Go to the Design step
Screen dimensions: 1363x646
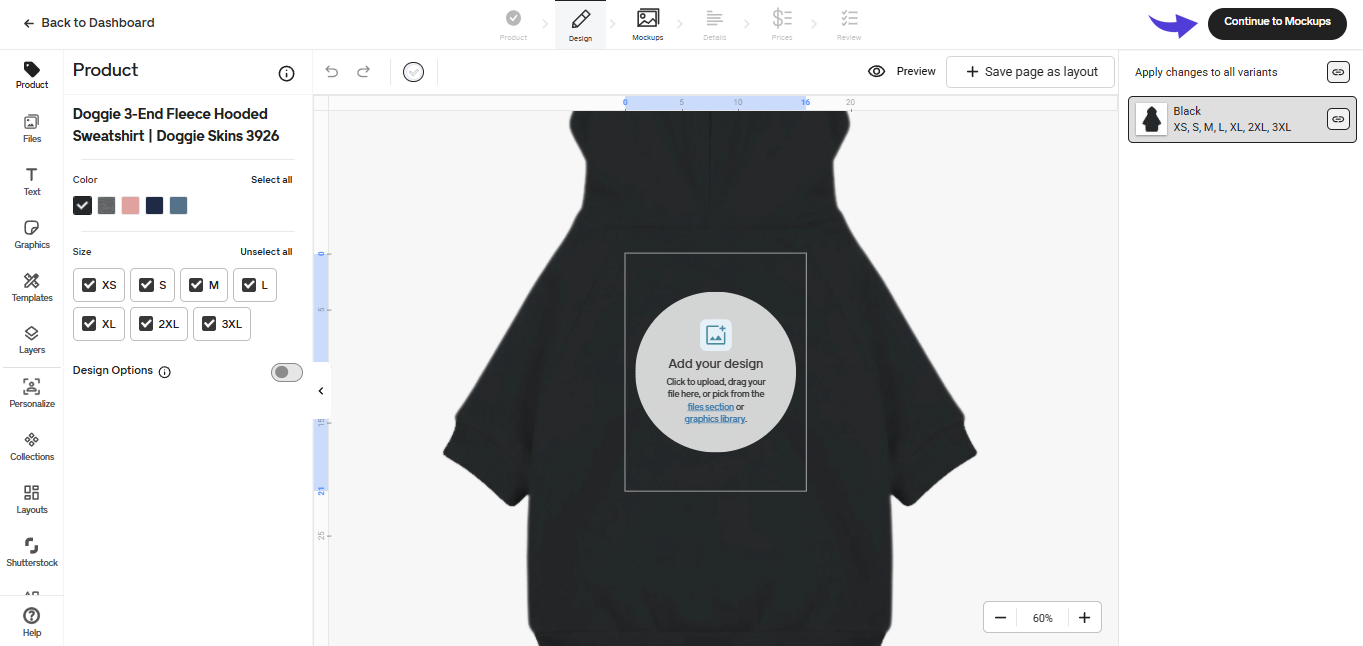click(x=581, y=25)
